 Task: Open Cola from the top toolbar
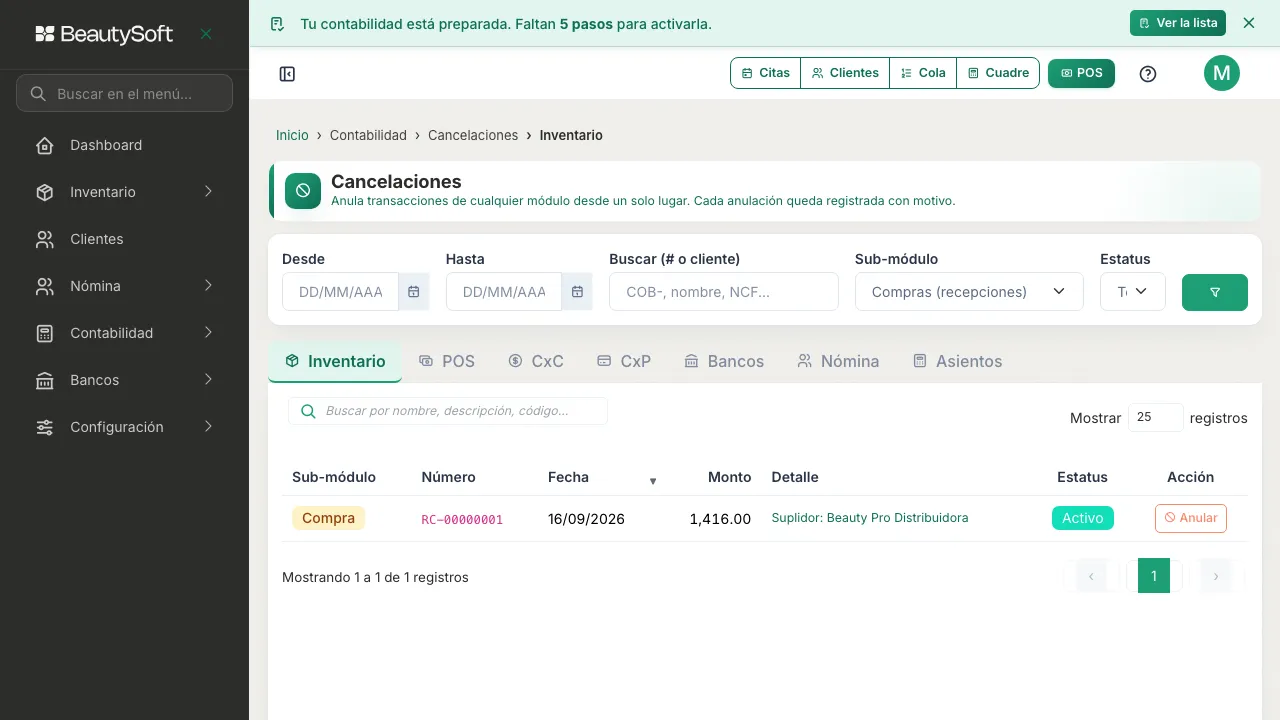point(923,73)
